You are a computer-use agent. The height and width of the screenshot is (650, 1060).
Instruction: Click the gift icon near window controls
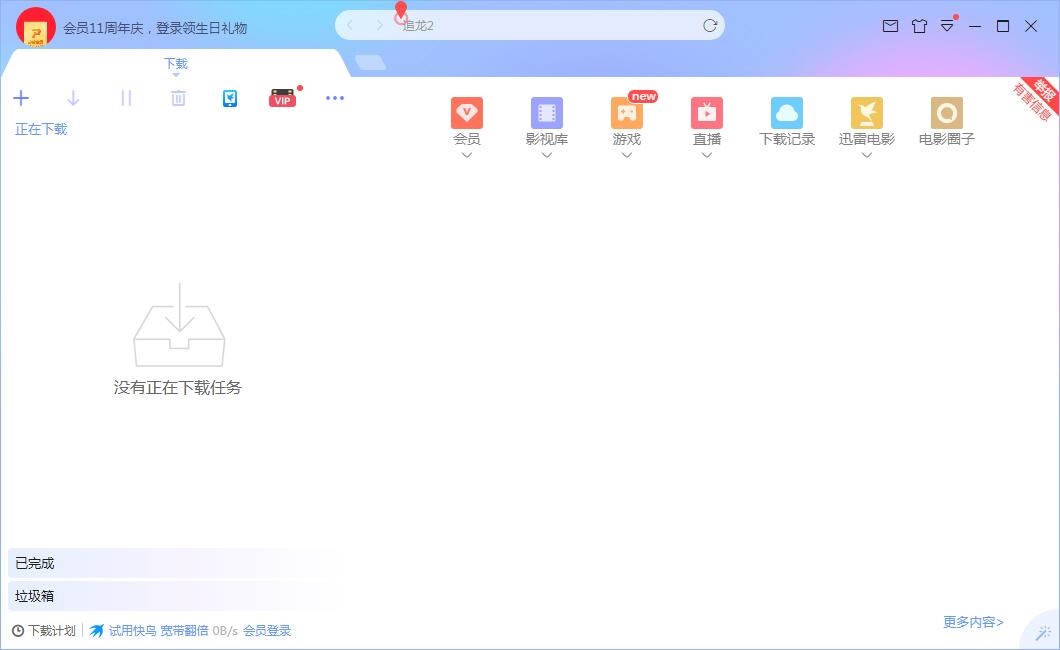[919, 26]
